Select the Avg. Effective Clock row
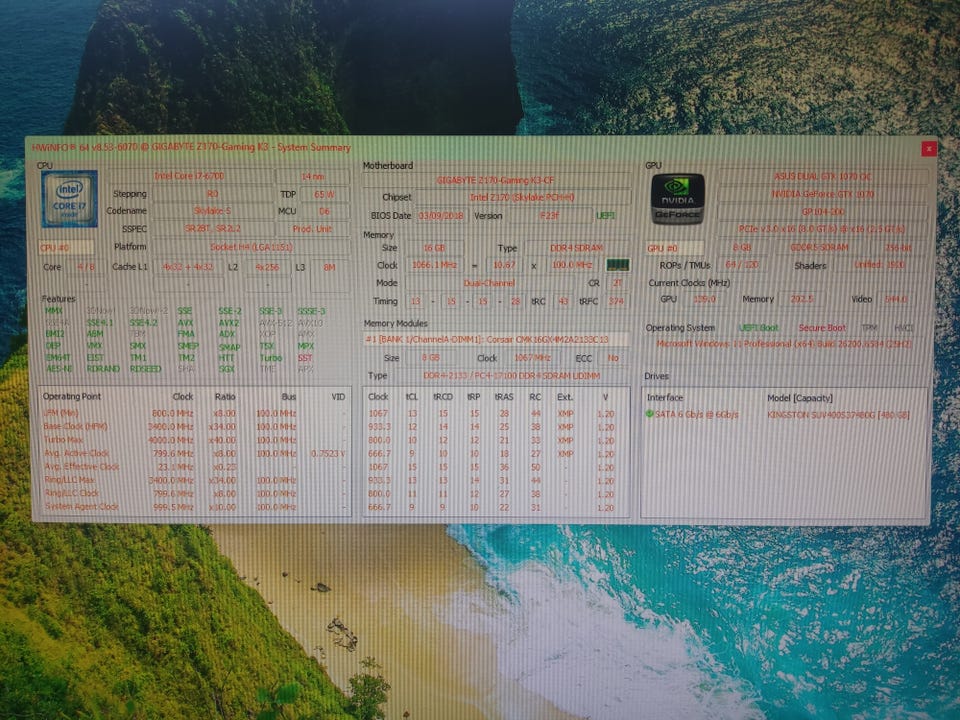Screen dimensions: 960x720 [193, 467]
